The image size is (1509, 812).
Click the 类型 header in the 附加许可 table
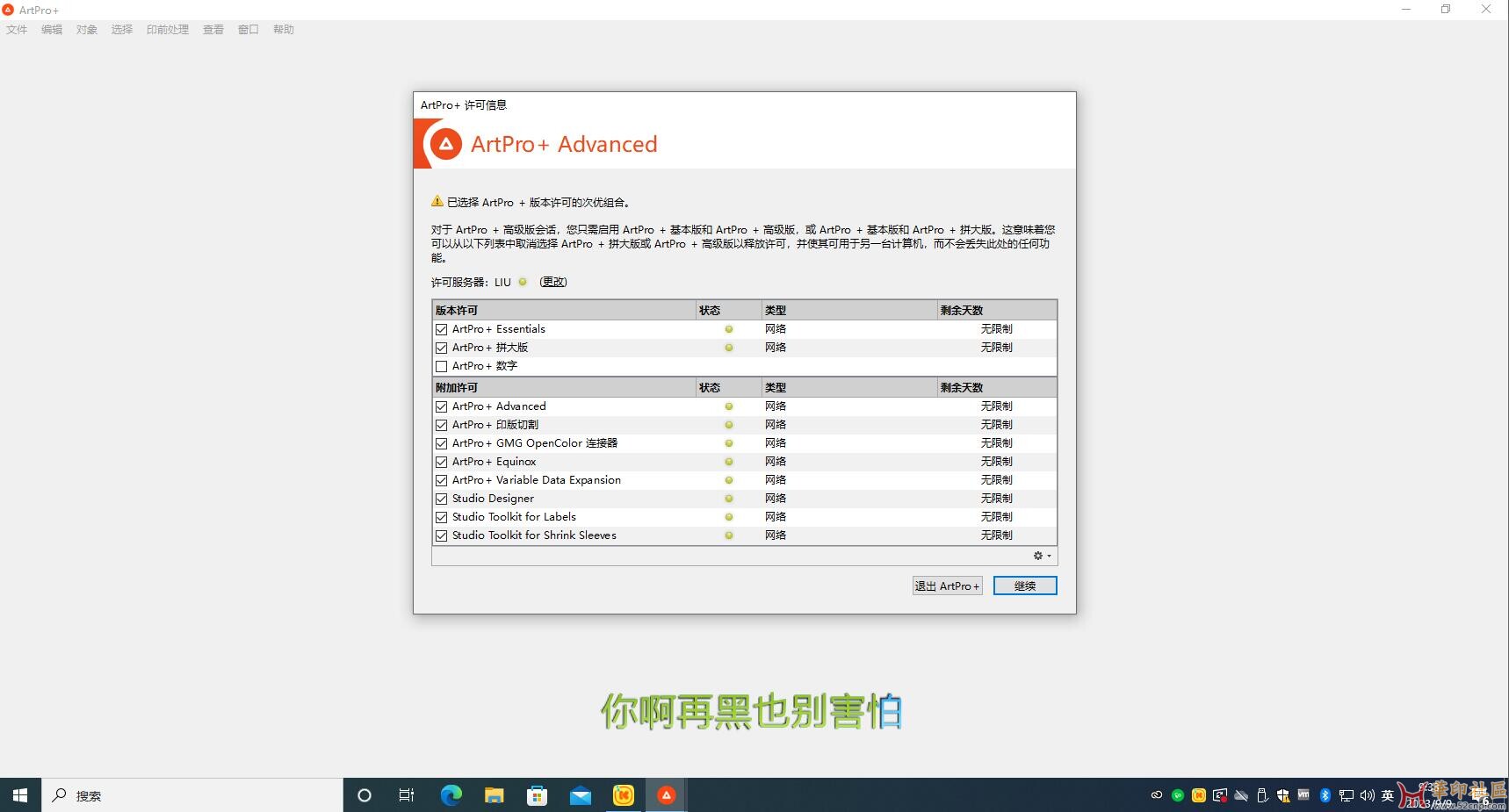coord(848,387)
